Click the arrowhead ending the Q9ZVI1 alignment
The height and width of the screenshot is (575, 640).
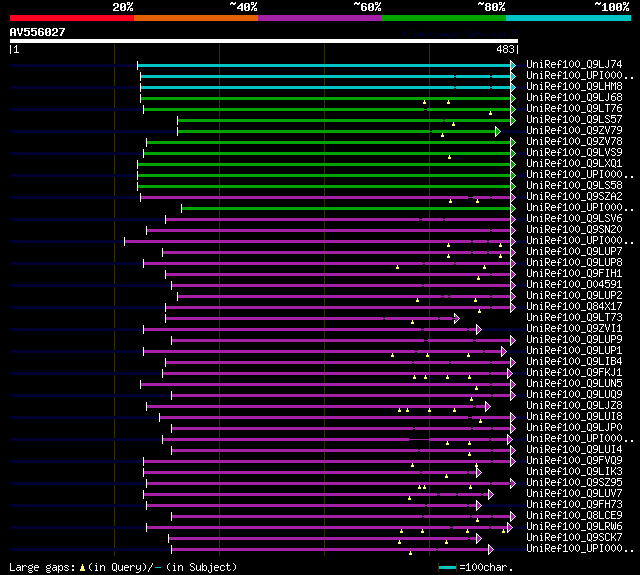click(479, 329)
